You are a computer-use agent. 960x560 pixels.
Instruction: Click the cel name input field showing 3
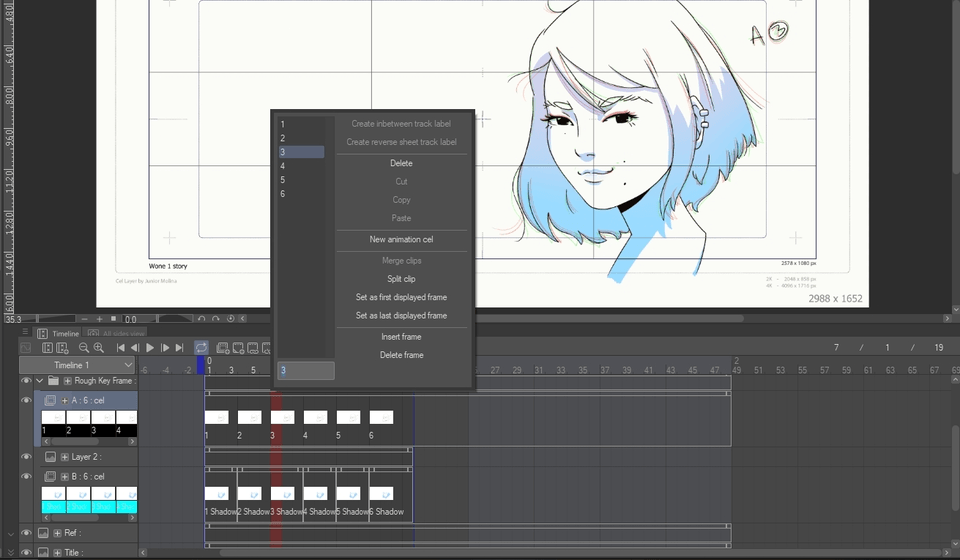click(306, 370)
